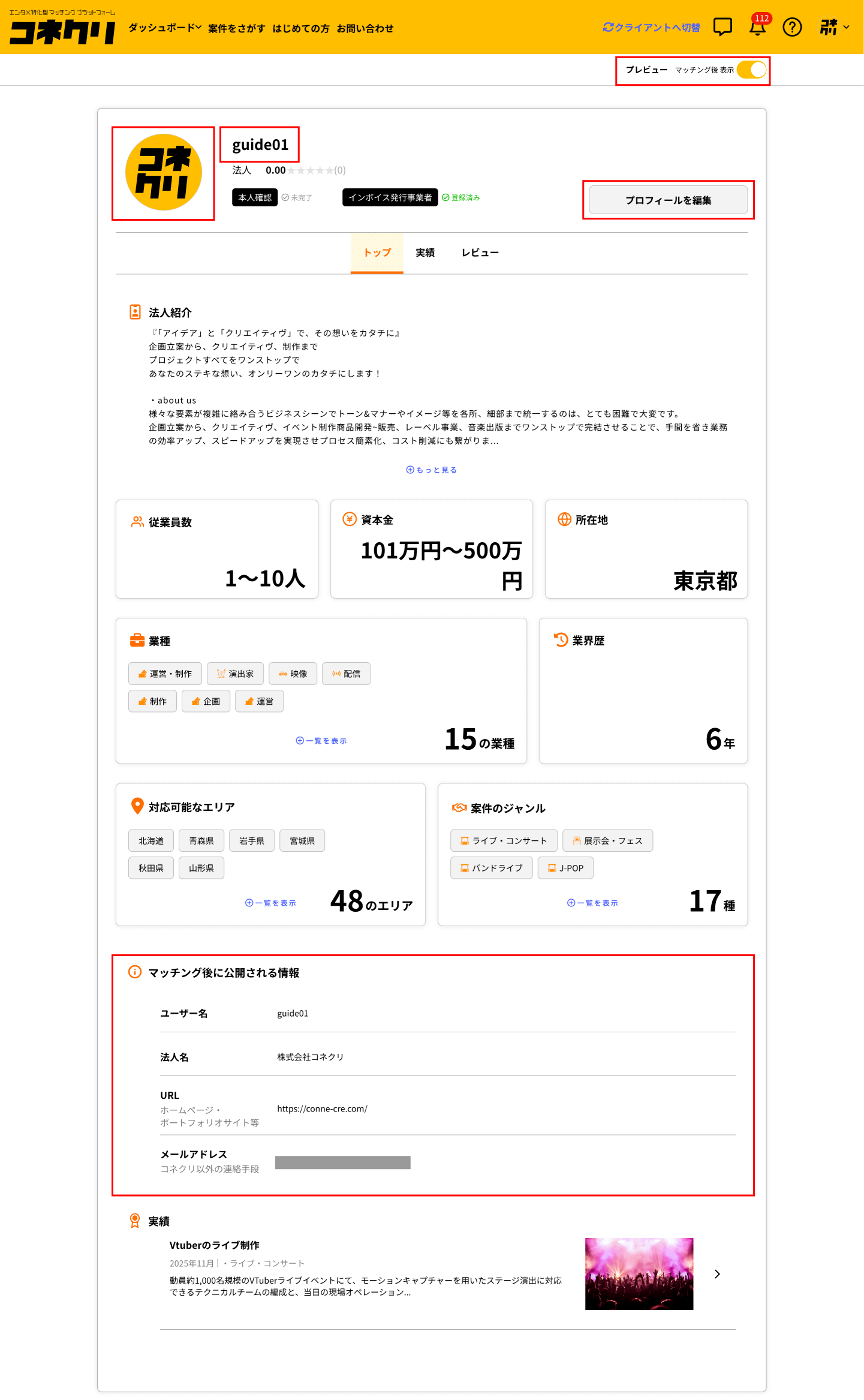Screen dimensions: 864x1400
Task: Click the Vtuber live concert thumbnail
Action: coord(639,1273)
